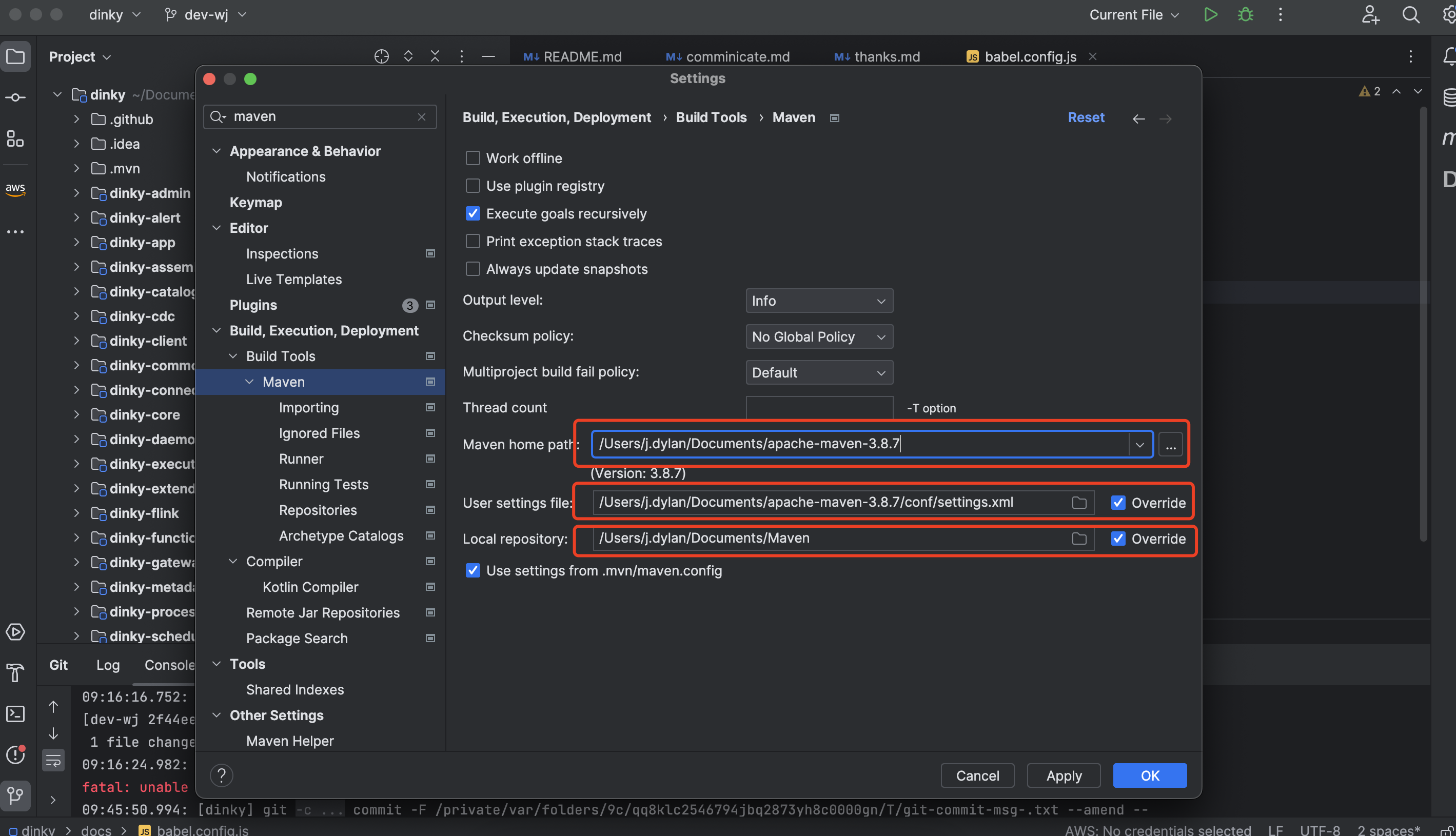Open the Checksum policy dropdown
This screenshot has width=1456, height=836.
pos(818,336)
